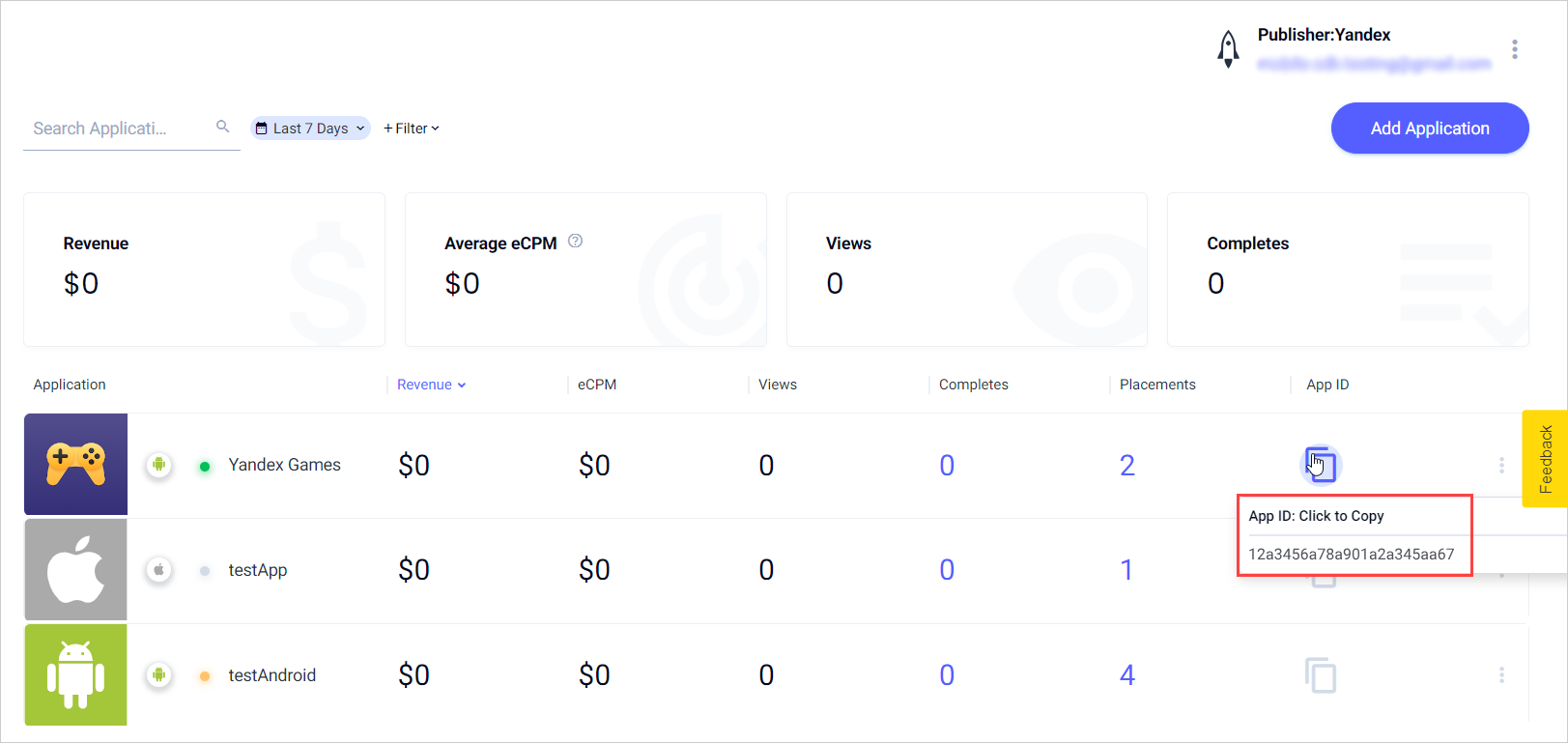Click the Add Application button
The width and height of the screenshot is (1568, 743).
coord(1429,129)
